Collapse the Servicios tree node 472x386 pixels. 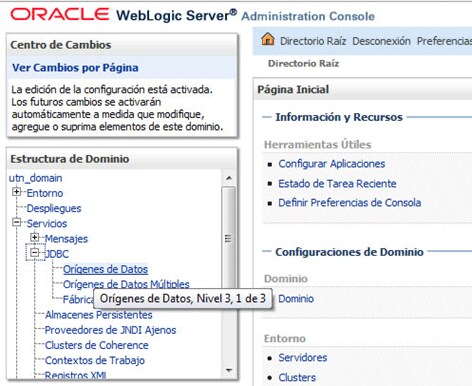(16, 222)
